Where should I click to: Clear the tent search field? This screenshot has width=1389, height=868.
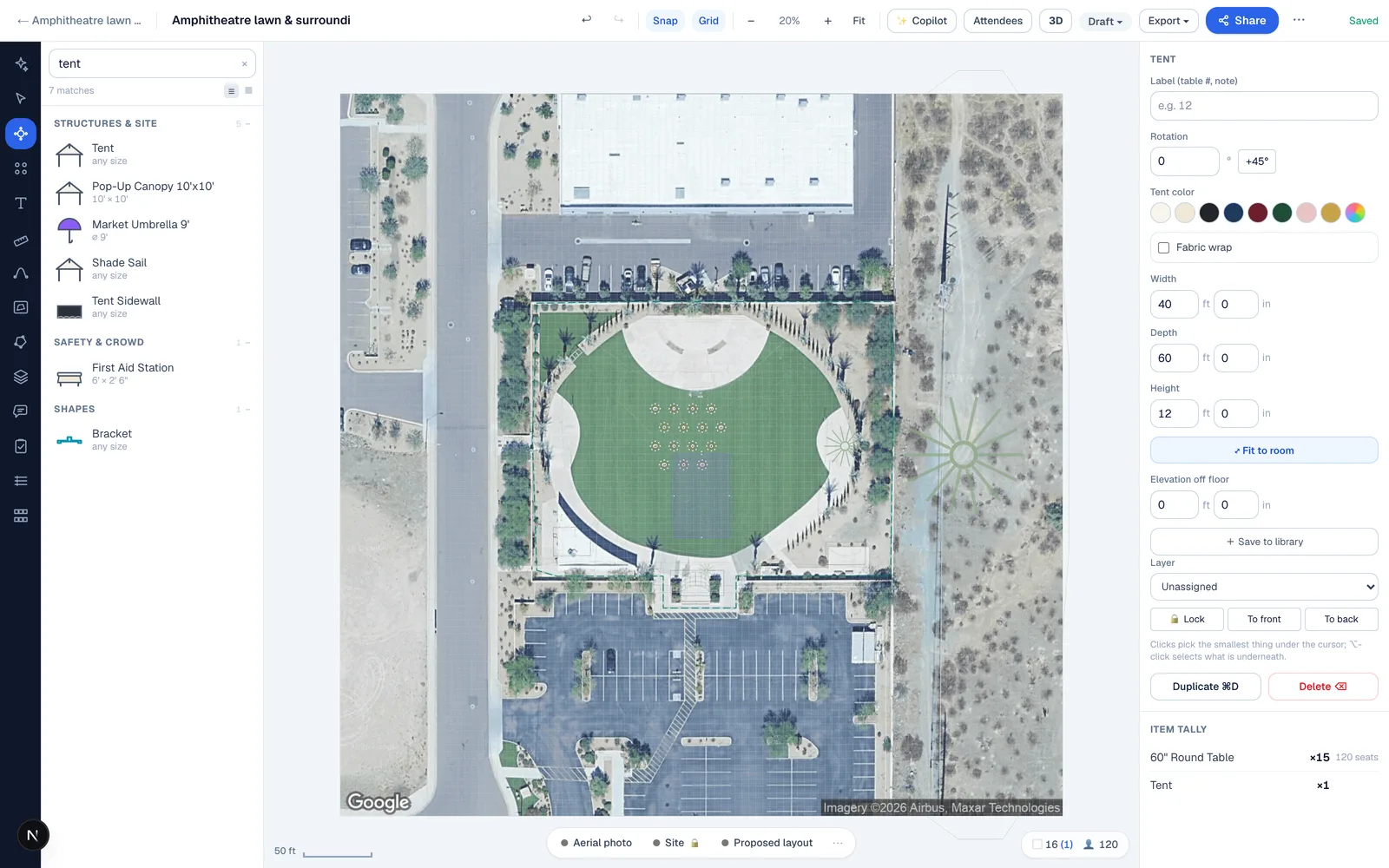pos(244,63)
